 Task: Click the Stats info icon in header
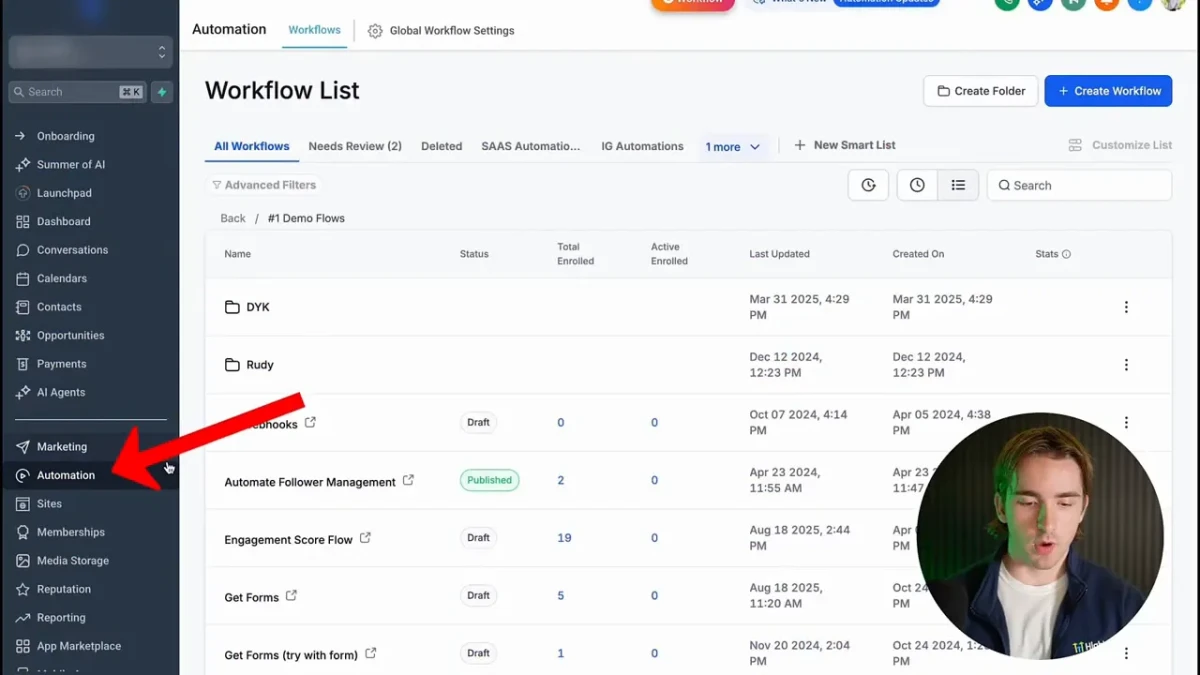coord(1066,254)
